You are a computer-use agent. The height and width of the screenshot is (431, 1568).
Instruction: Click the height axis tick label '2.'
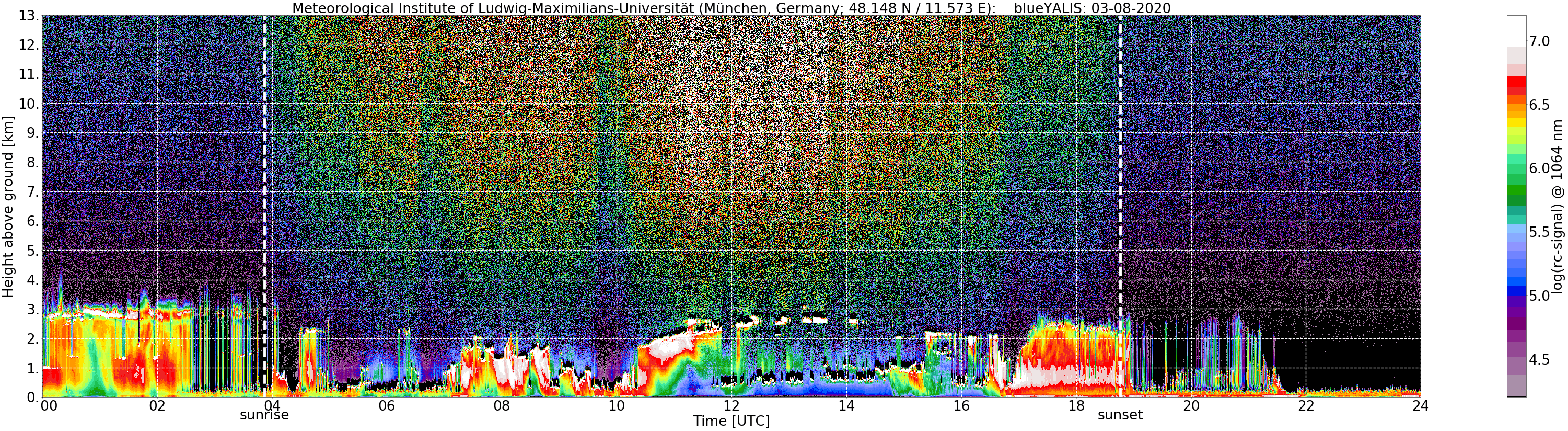coord(32,338)
